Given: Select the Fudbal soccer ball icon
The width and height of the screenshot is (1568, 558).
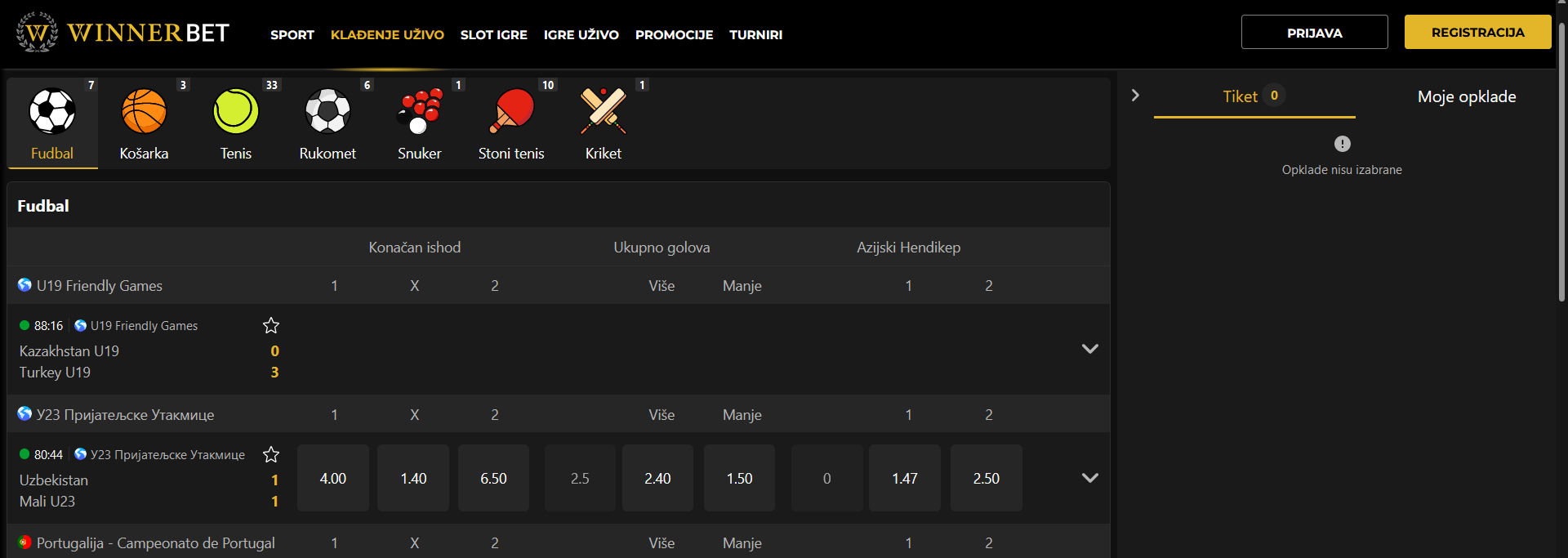Looking at the screenshot, I should click(x=52, y=111).
